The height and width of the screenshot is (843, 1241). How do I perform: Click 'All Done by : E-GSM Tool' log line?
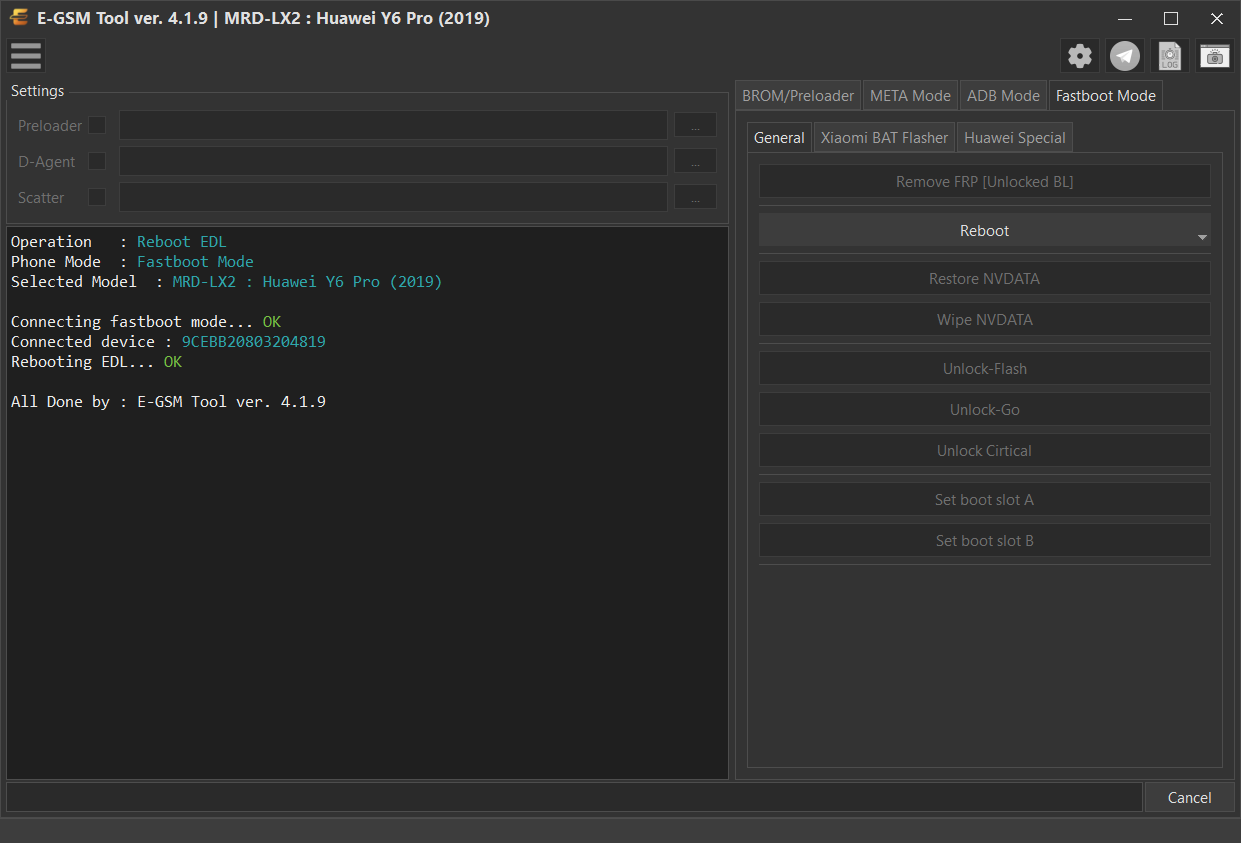click(x=168, y=402)
